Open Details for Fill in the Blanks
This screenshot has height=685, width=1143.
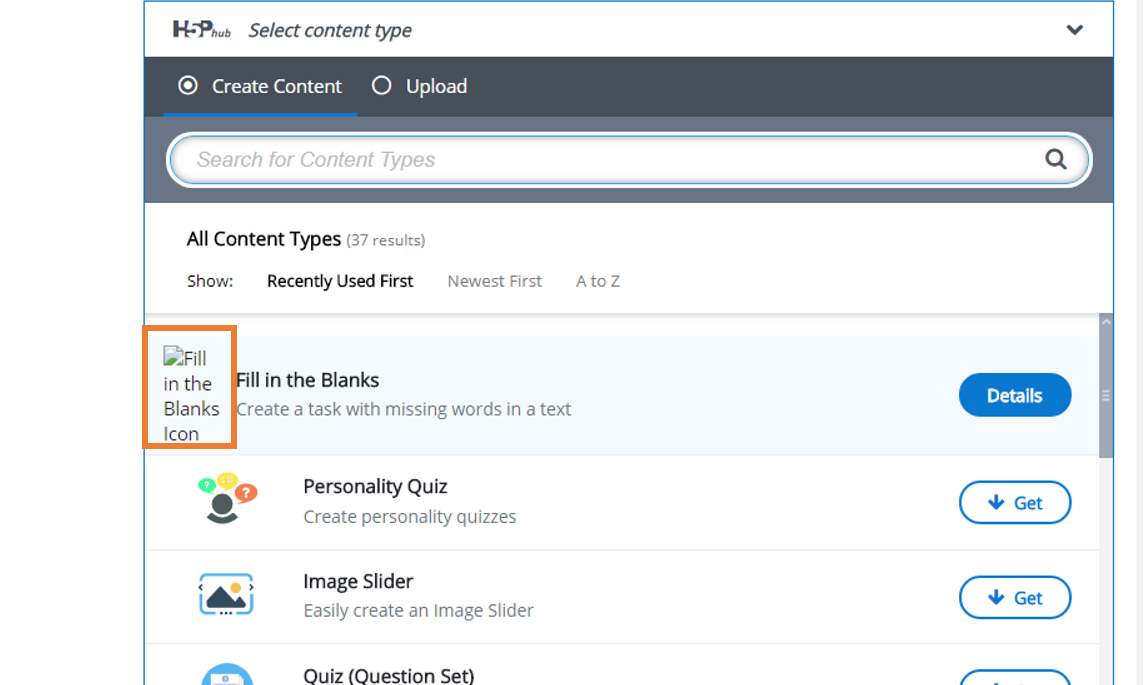1015,395
